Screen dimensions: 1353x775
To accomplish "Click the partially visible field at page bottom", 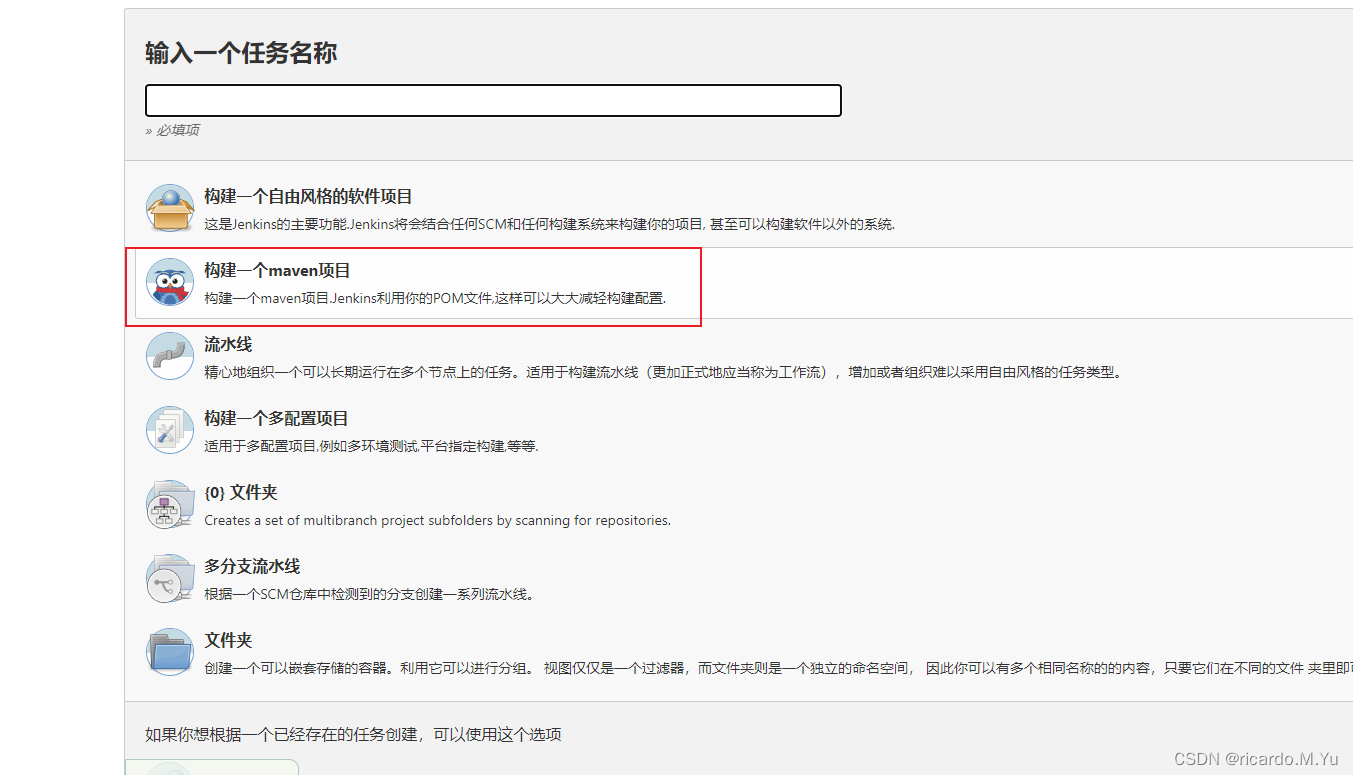I will (x=211, y=769).
